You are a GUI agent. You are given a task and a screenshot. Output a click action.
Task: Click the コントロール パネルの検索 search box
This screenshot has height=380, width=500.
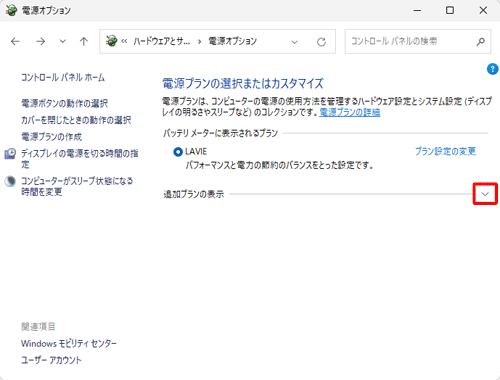[x=417, y=41]
